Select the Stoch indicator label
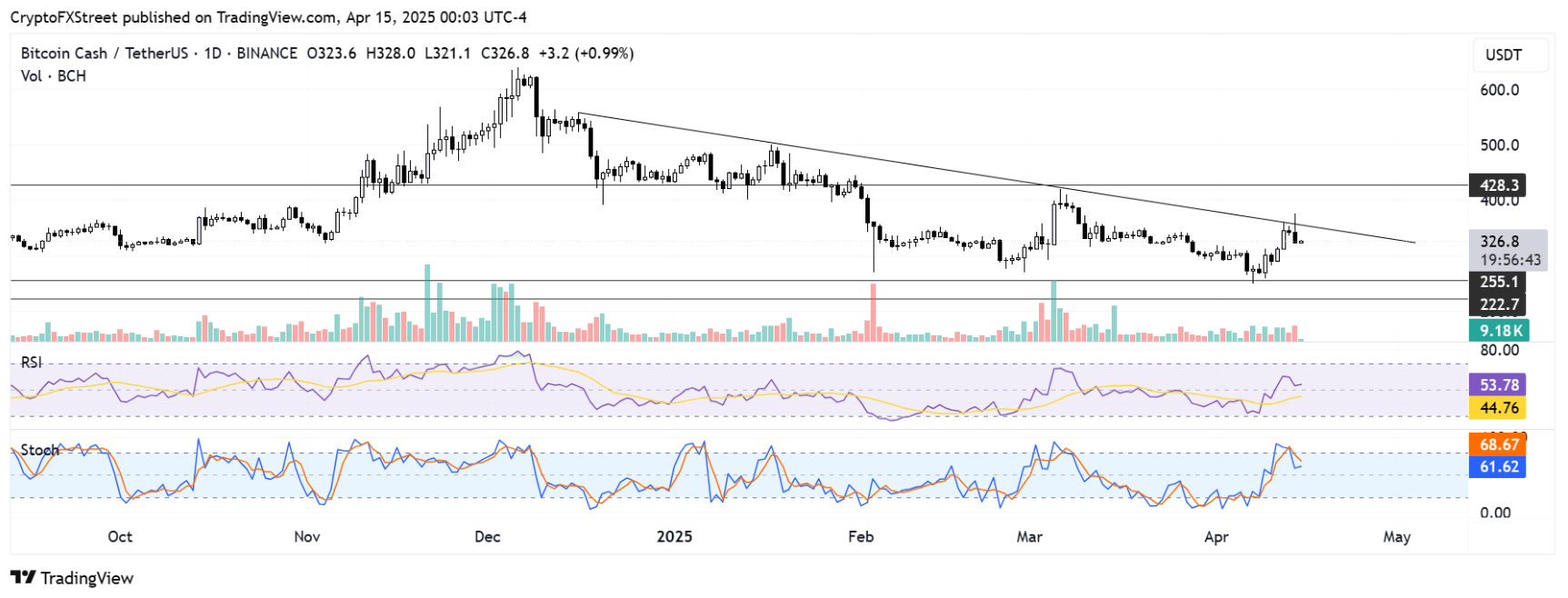Viewport: 1568px width, 598px height. click(x=40, y=450)
